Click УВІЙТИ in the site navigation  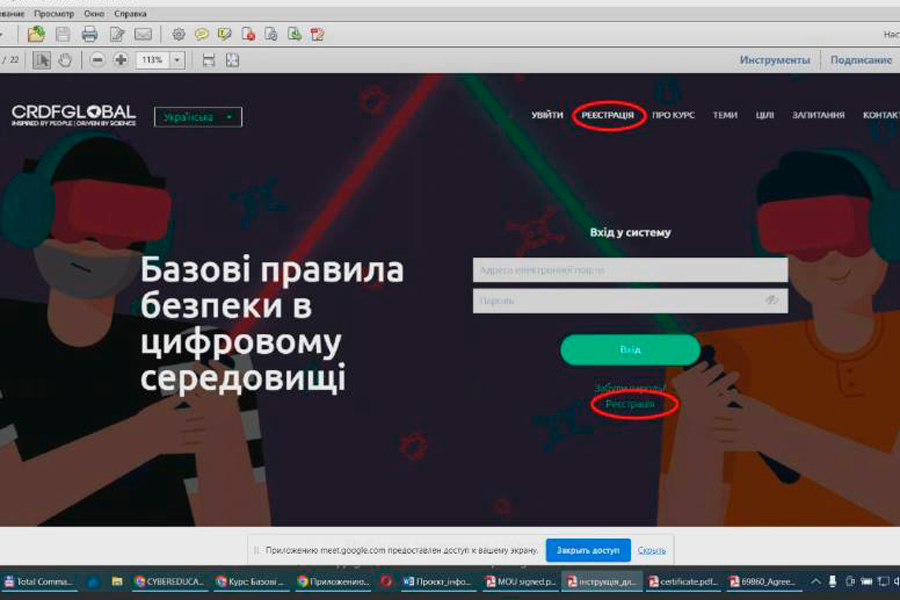547,115
